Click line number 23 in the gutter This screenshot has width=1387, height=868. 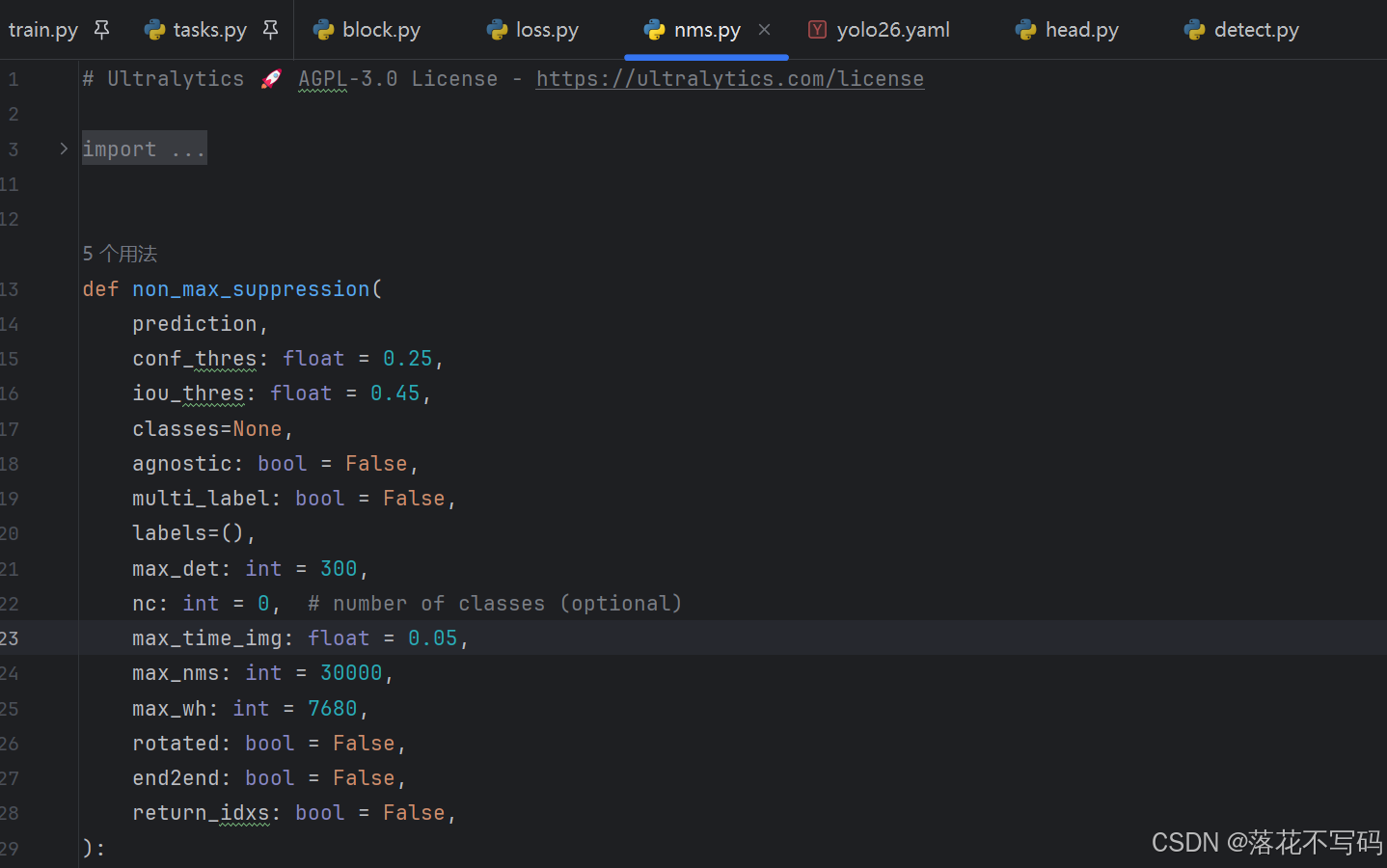point(11,638)
